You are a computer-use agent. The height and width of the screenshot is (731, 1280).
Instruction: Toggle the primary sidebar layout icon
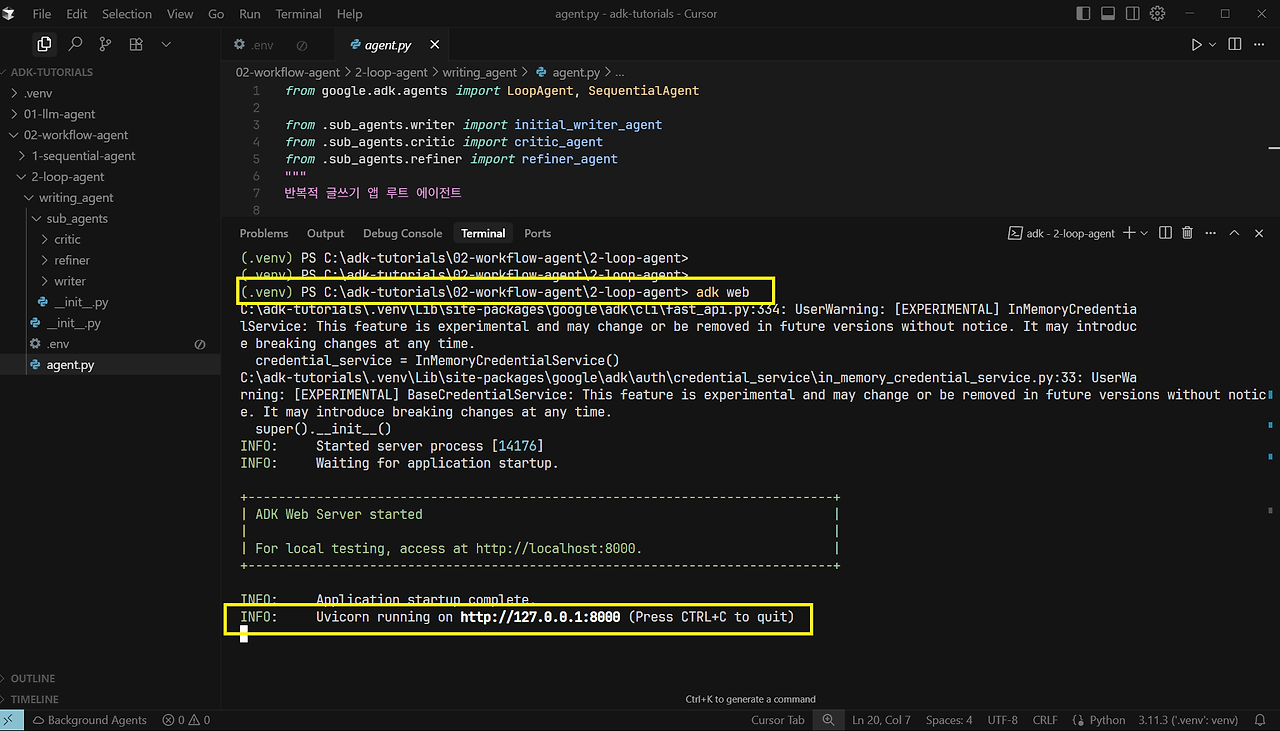coord(1085,14)
